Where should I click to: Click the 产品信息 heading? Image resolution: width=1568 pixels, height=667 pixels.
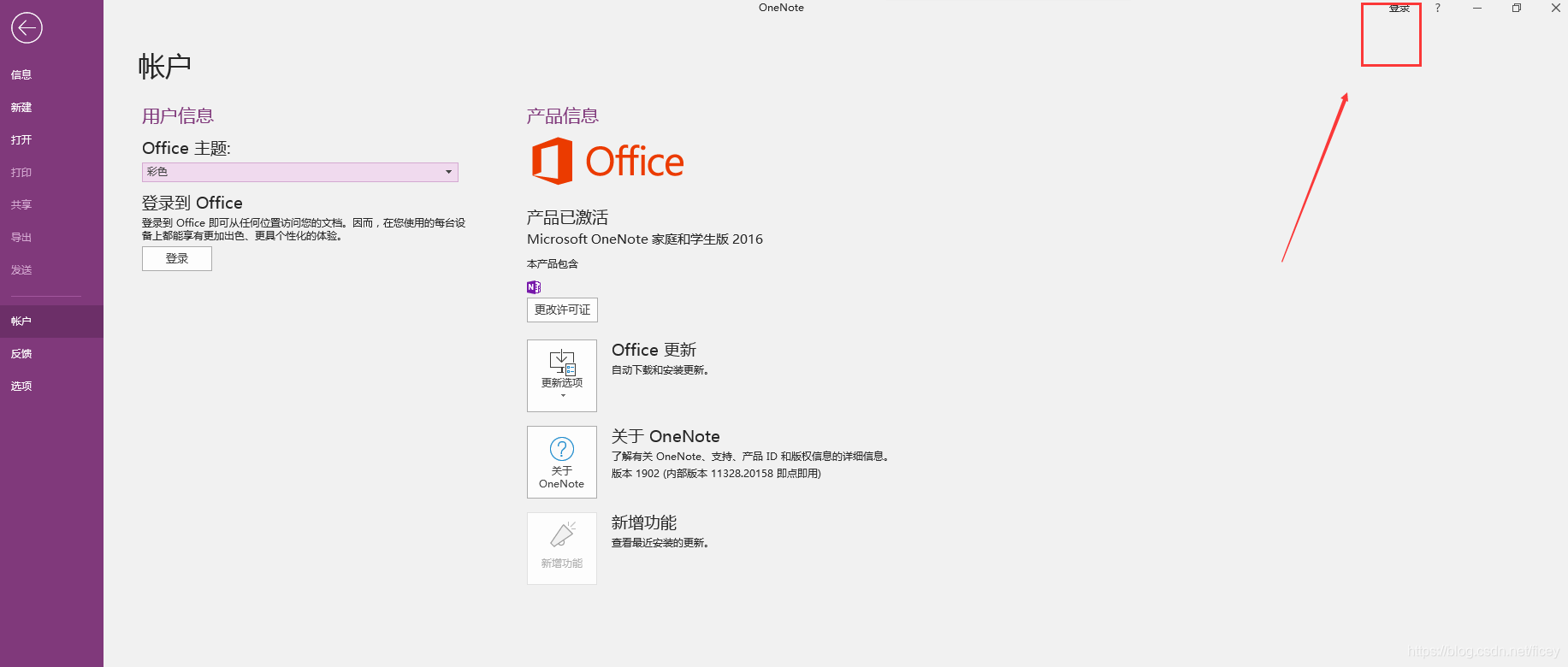pos(563,115)
